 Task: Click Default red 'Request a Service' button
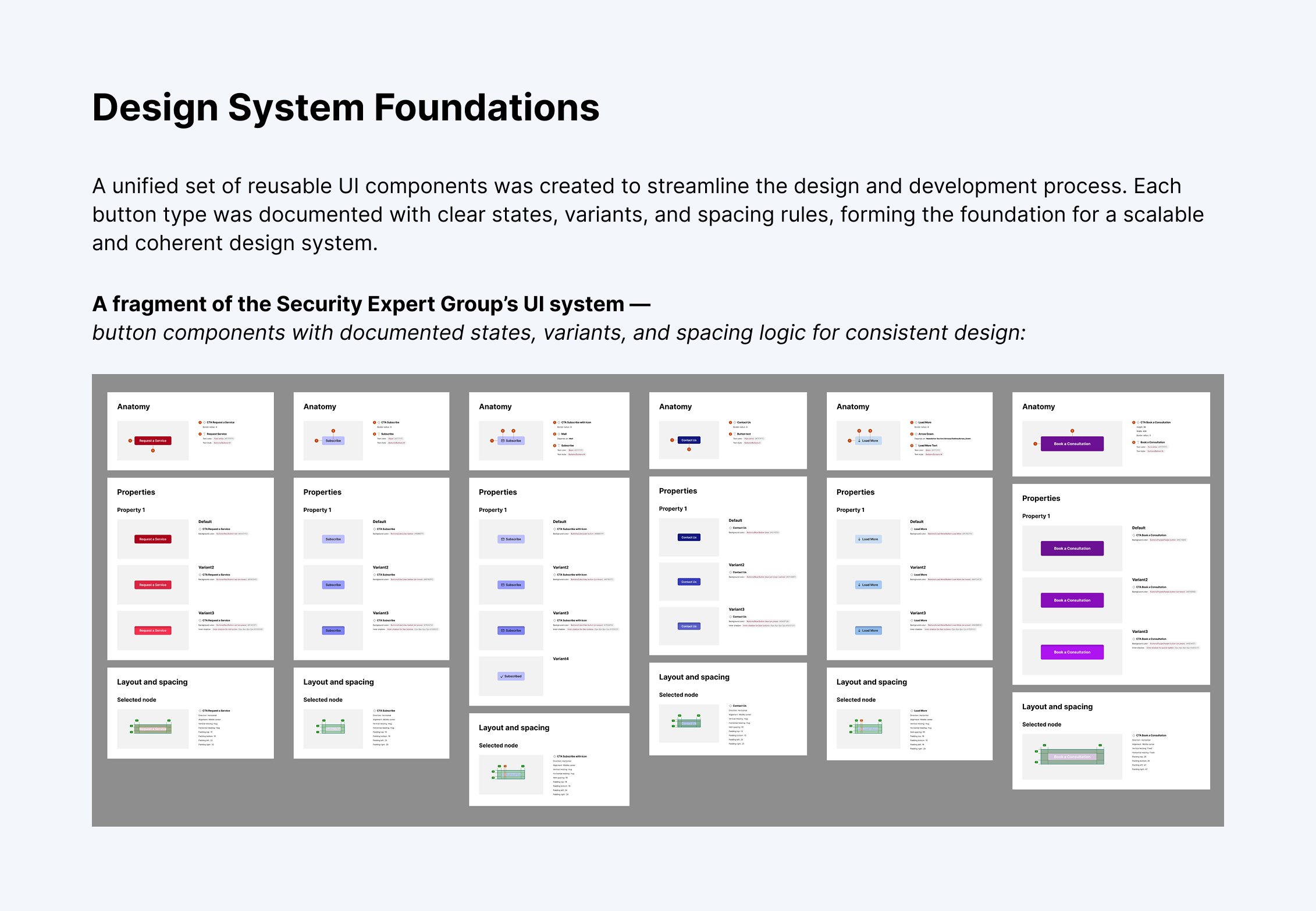[x=152, y=539]
